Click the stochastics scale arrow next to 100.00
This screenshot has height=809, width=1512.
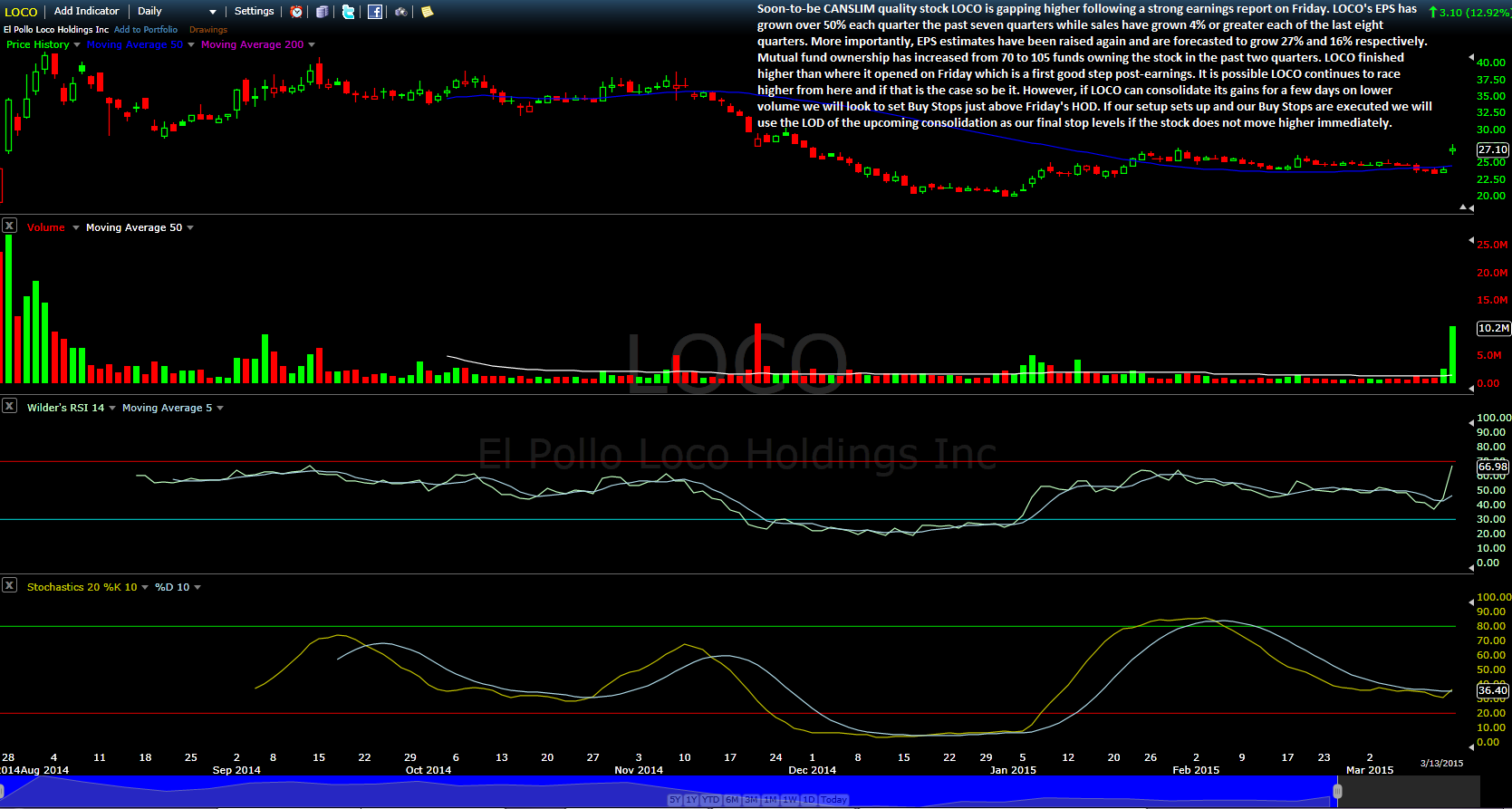click(x=1470, y=602)
